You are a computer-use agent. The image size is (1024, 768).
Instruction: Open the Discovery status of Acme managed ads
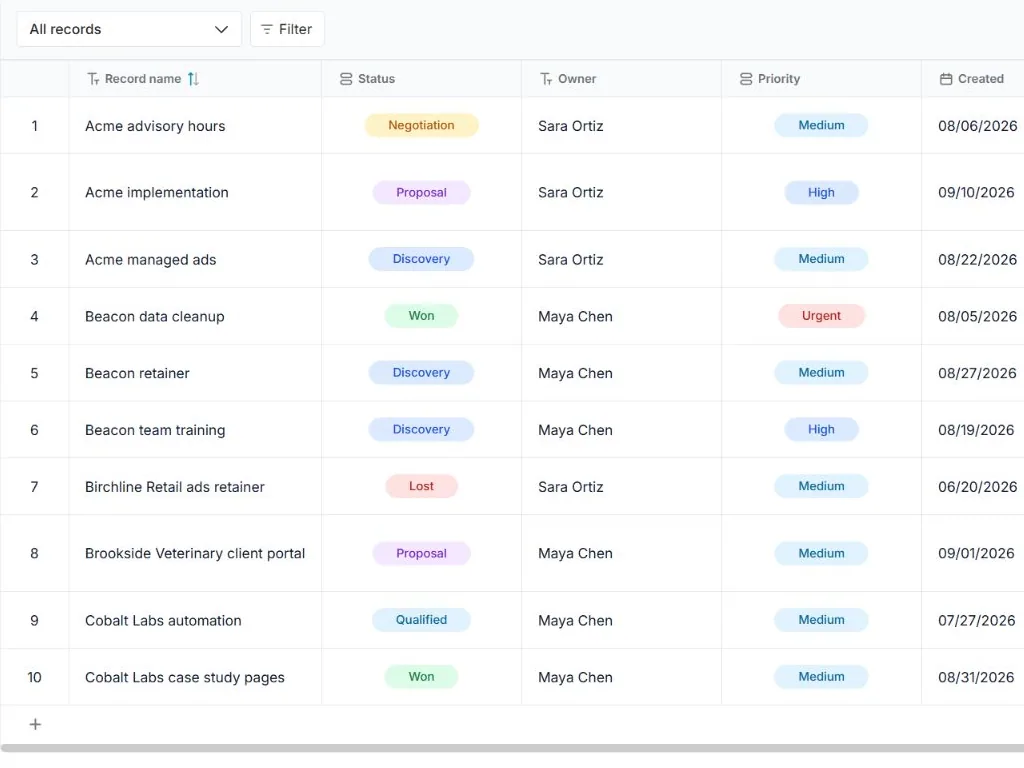421,259
